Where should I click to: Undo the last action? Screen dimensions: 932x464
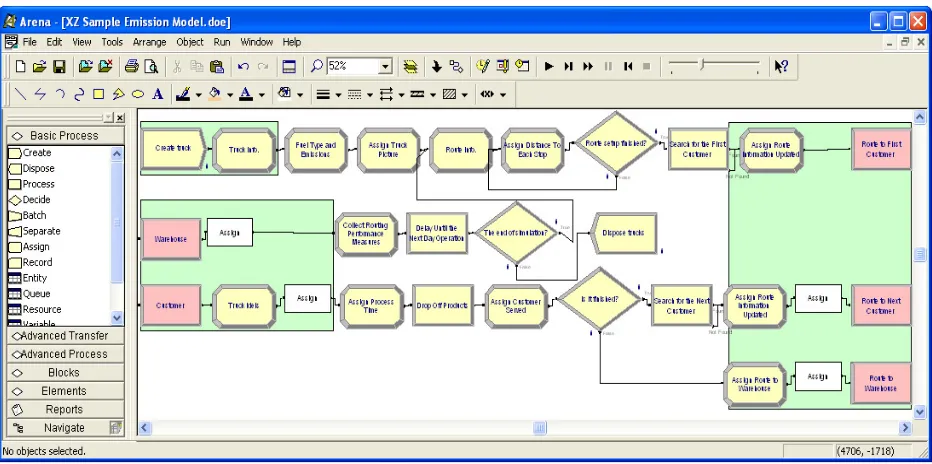[243, 67]
